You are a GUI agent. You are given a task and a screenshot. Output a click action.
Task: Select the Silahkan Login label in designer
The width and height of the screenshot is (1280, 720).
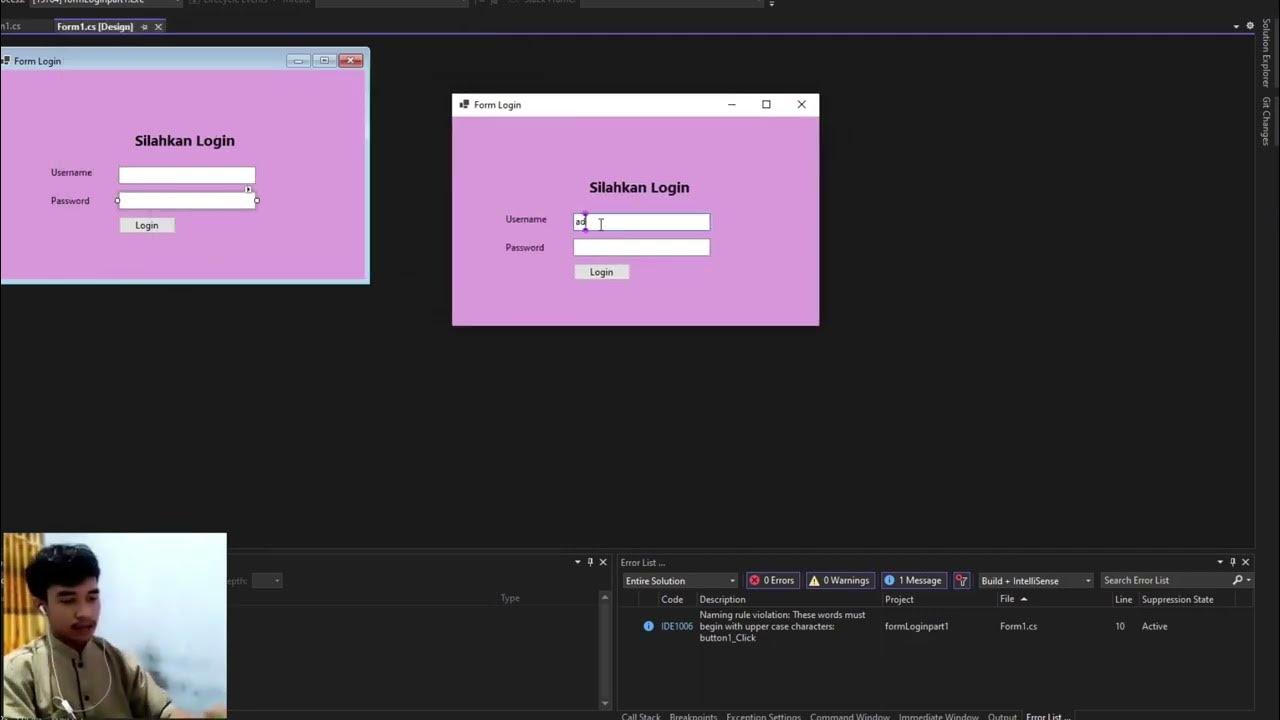click(x=185, y=141)
